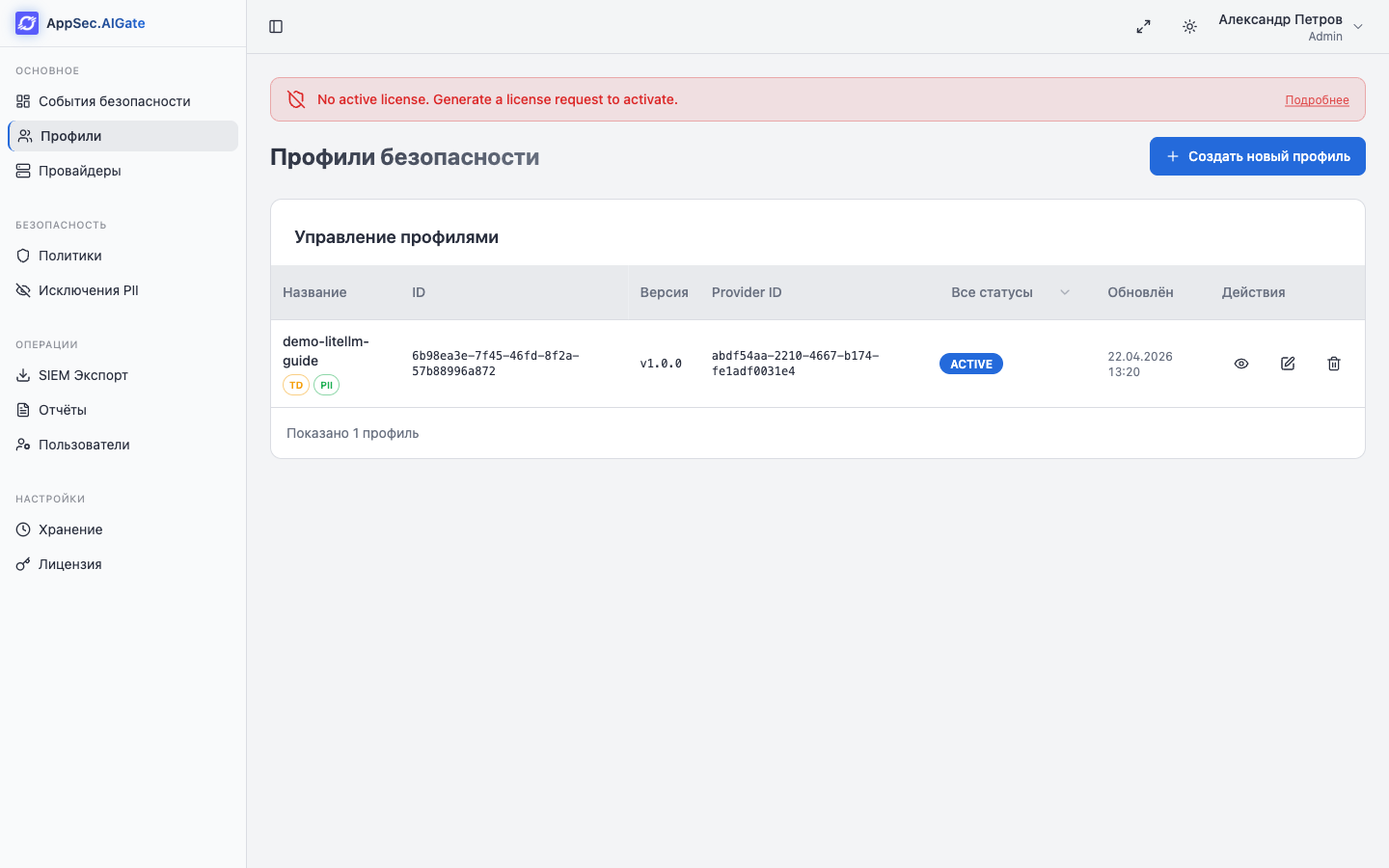Switch light/dark theme with the sun icon
This screenshot has height=868, width=1389.
click(1189, 27)
